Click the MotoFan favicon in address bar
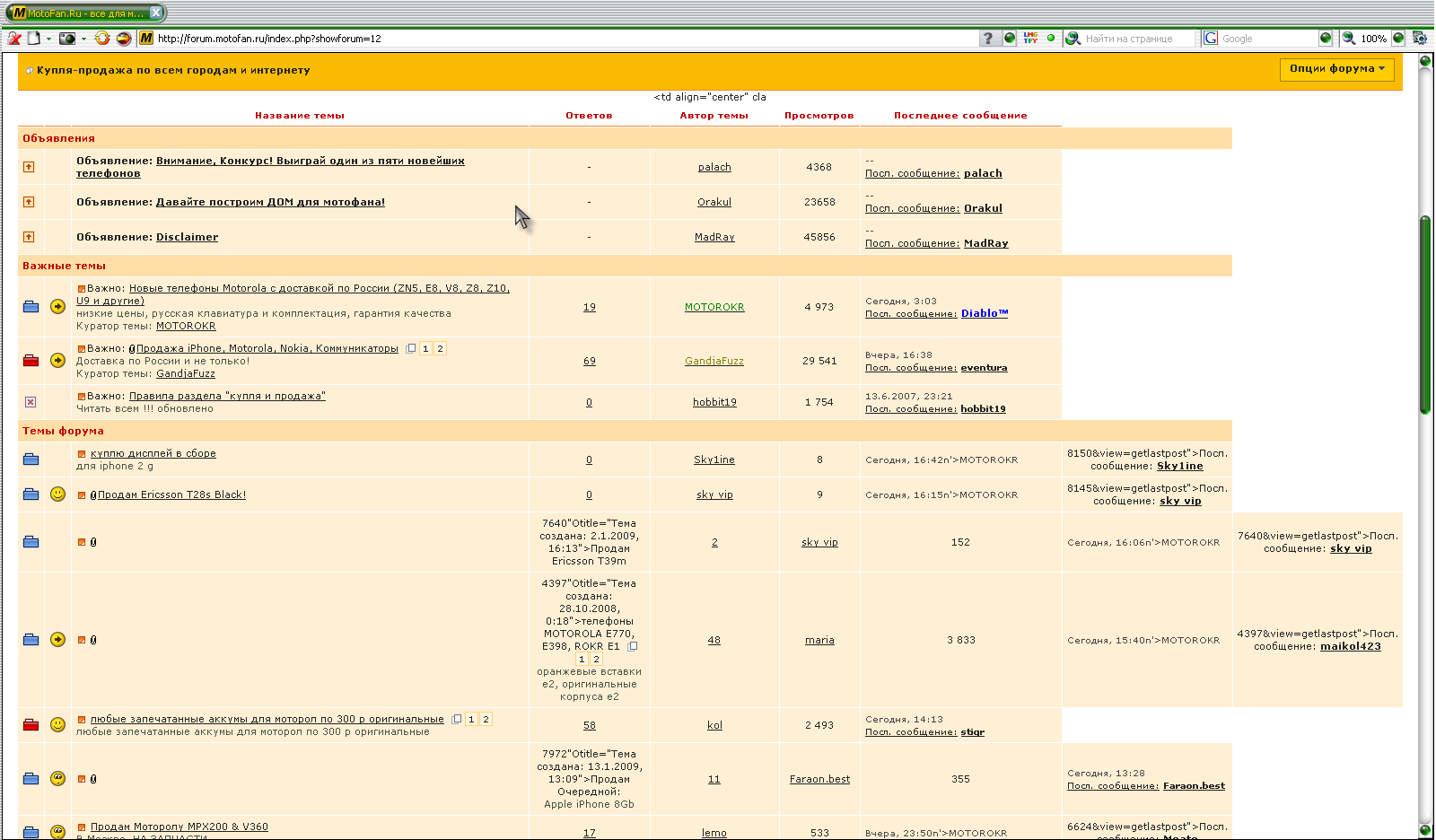The image size is (1436, 840). (x=146, y=39)
